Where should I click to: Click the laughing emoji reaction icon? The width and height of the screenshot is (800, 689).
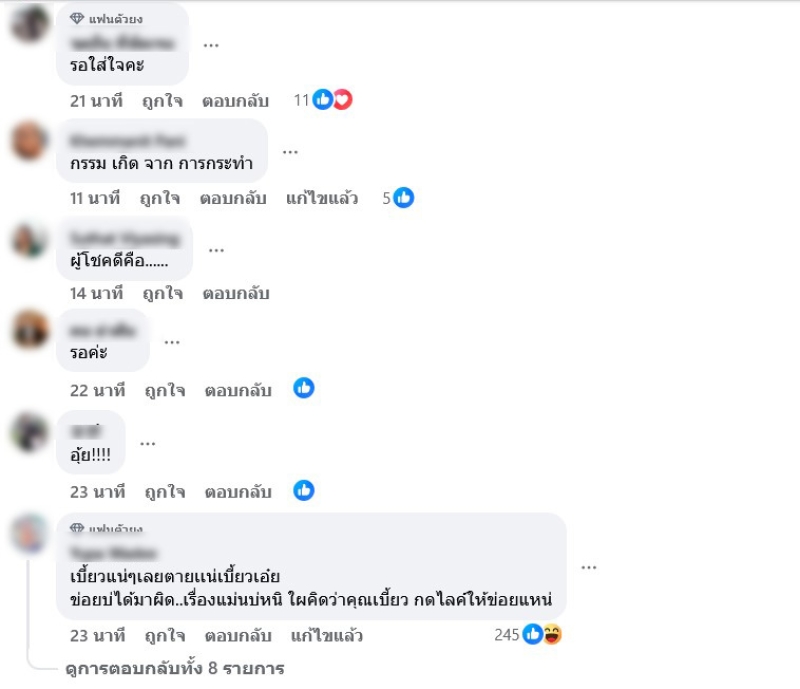click(x=552, y=634)
